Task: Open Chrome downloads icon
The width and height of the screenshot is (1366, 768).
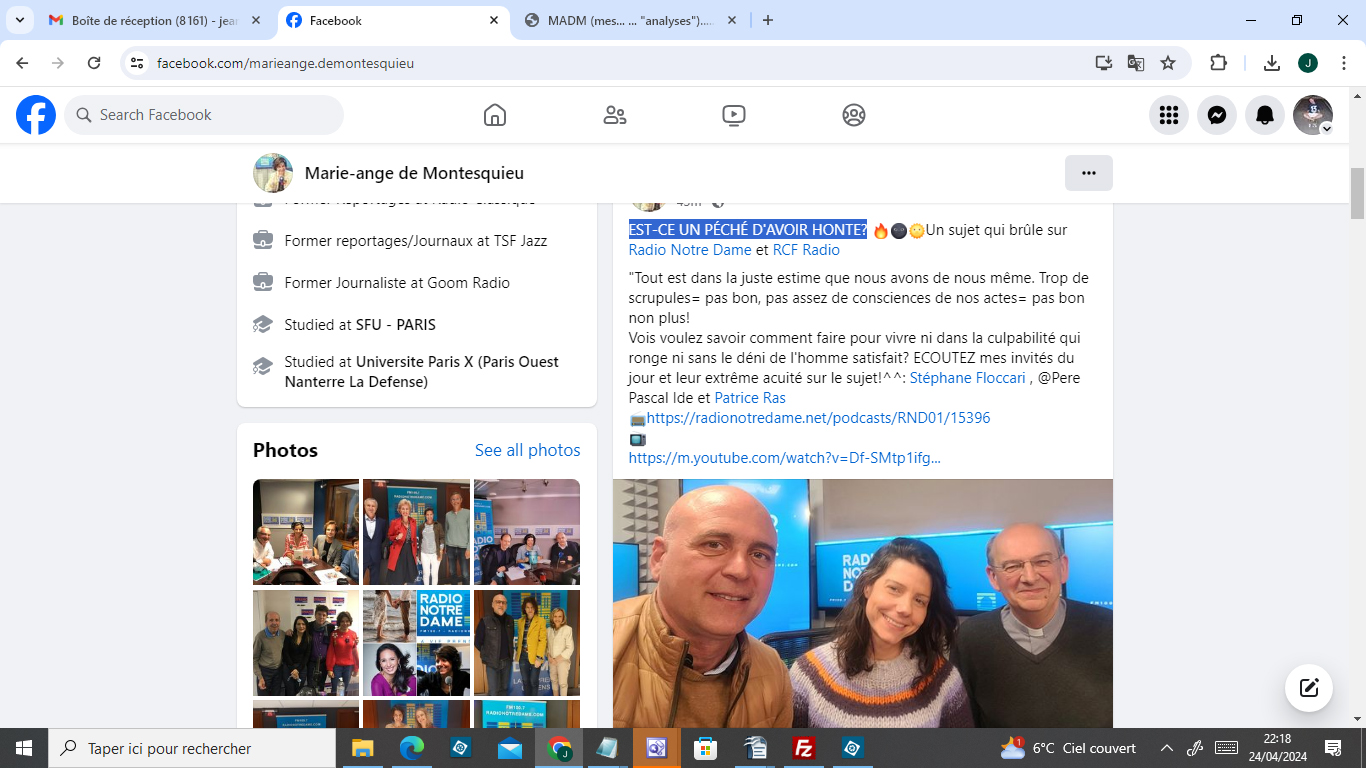Action: [1272, 63]
